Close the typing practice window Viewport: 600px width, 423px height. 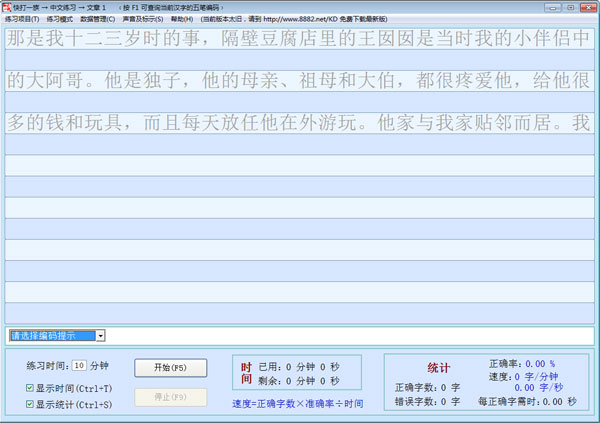(x=587, y=7)
